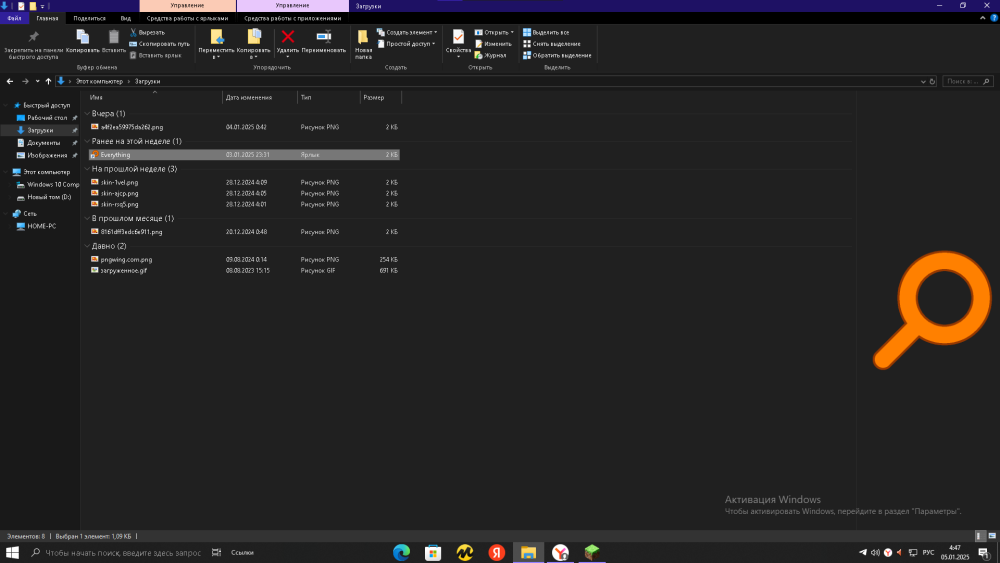Image resolution: width=1000 pixels, height=563 pixels.
Task: Open Properties of selected file
Action: point(458,44)
